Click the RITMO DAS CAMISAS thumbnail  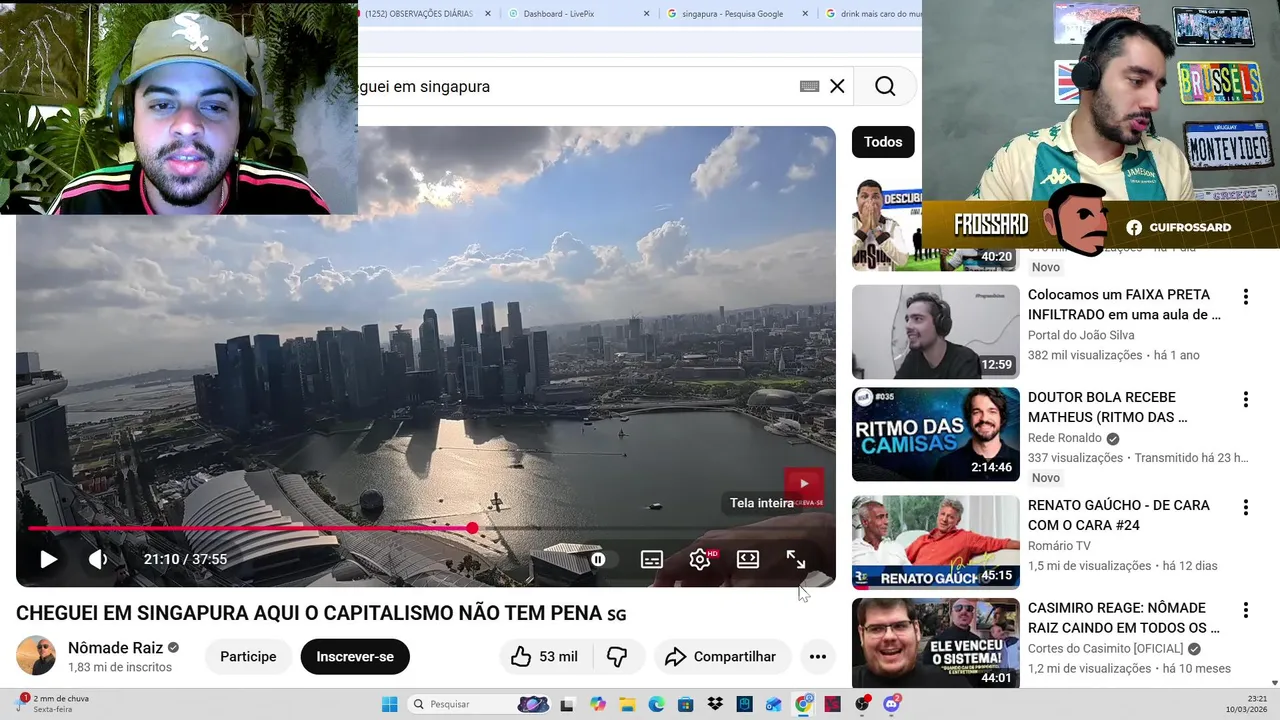point(936,435)
